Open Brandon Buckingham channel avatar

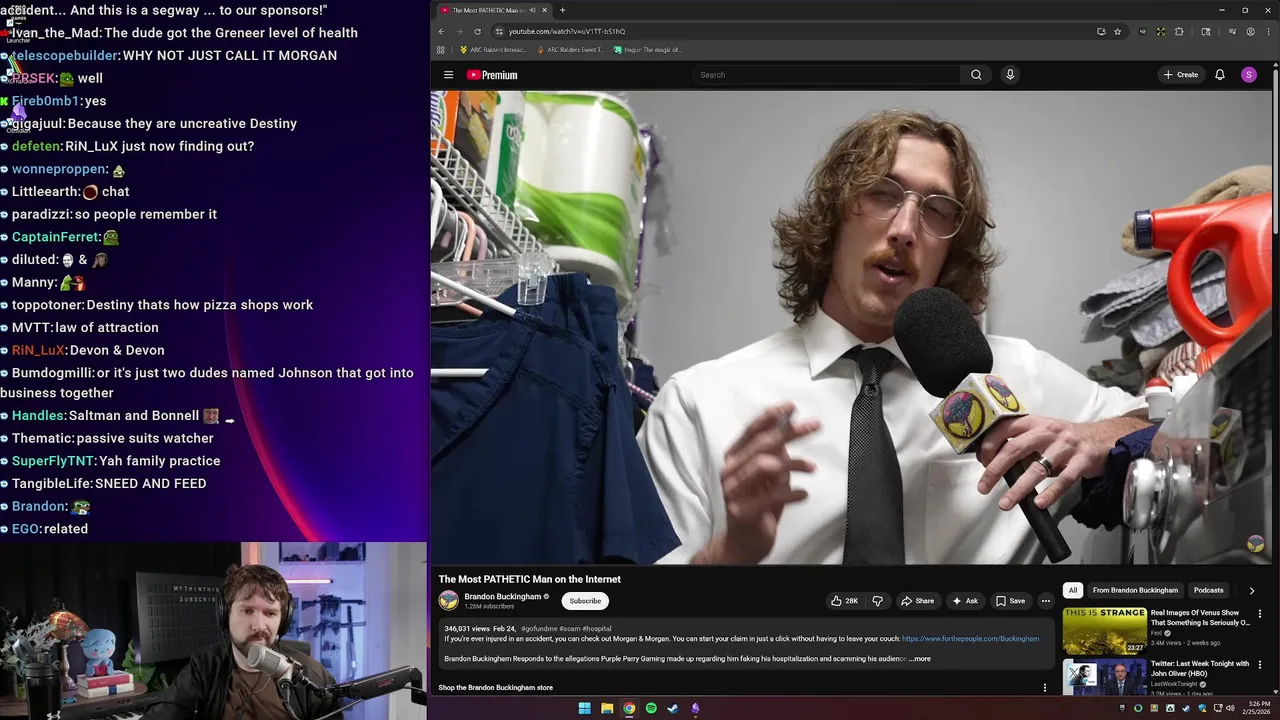pos(449,600)
